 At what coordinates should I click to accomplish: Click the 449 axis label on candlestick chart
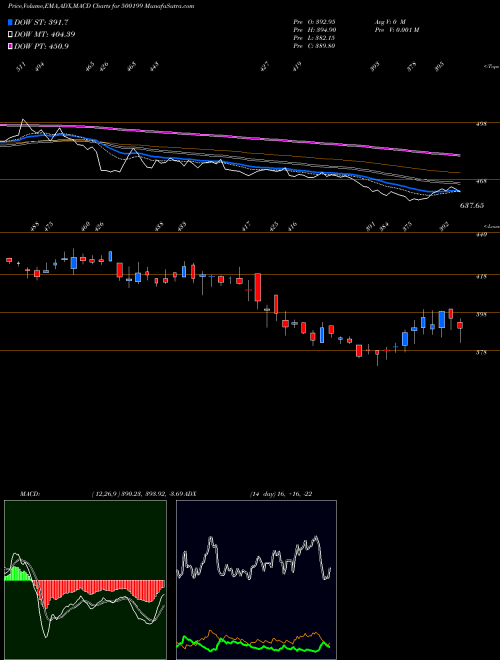(481, 234)
